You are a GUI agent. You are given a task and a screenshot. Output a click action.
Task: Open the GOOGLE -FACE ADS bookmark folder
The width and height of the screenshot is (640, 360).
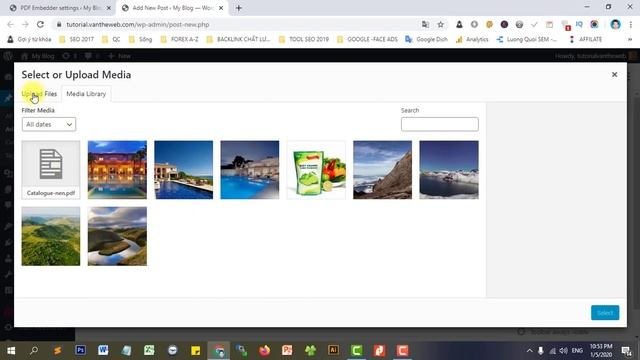[x=368, y=39]
